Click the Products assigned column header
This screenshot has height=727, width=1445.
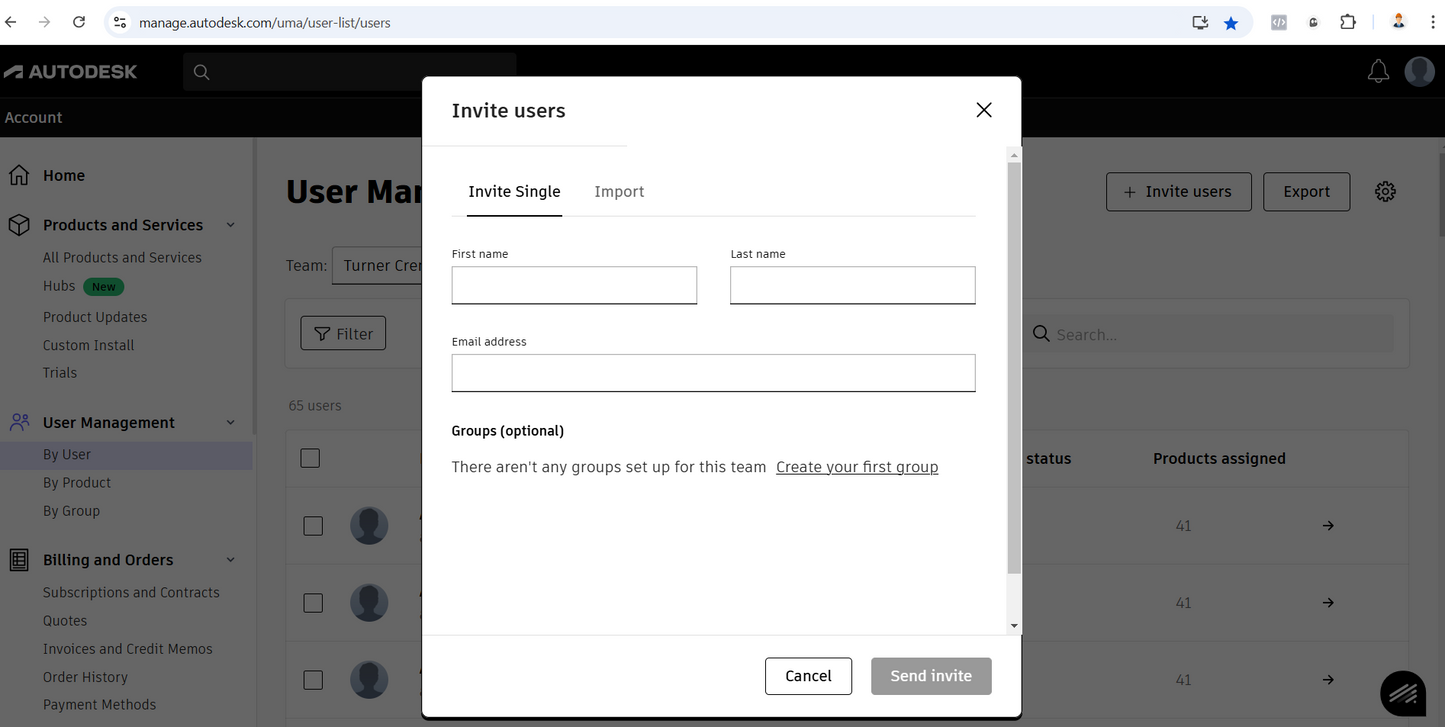tap(1219, 459)
